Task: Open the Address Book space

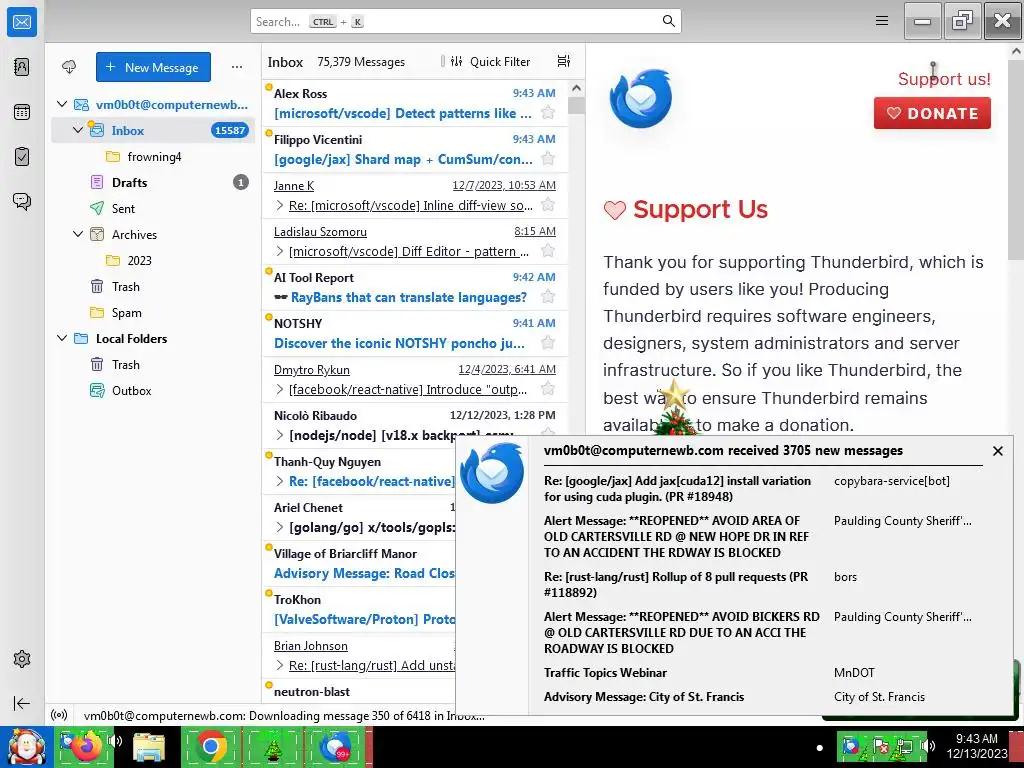Action: click(22, 67)
